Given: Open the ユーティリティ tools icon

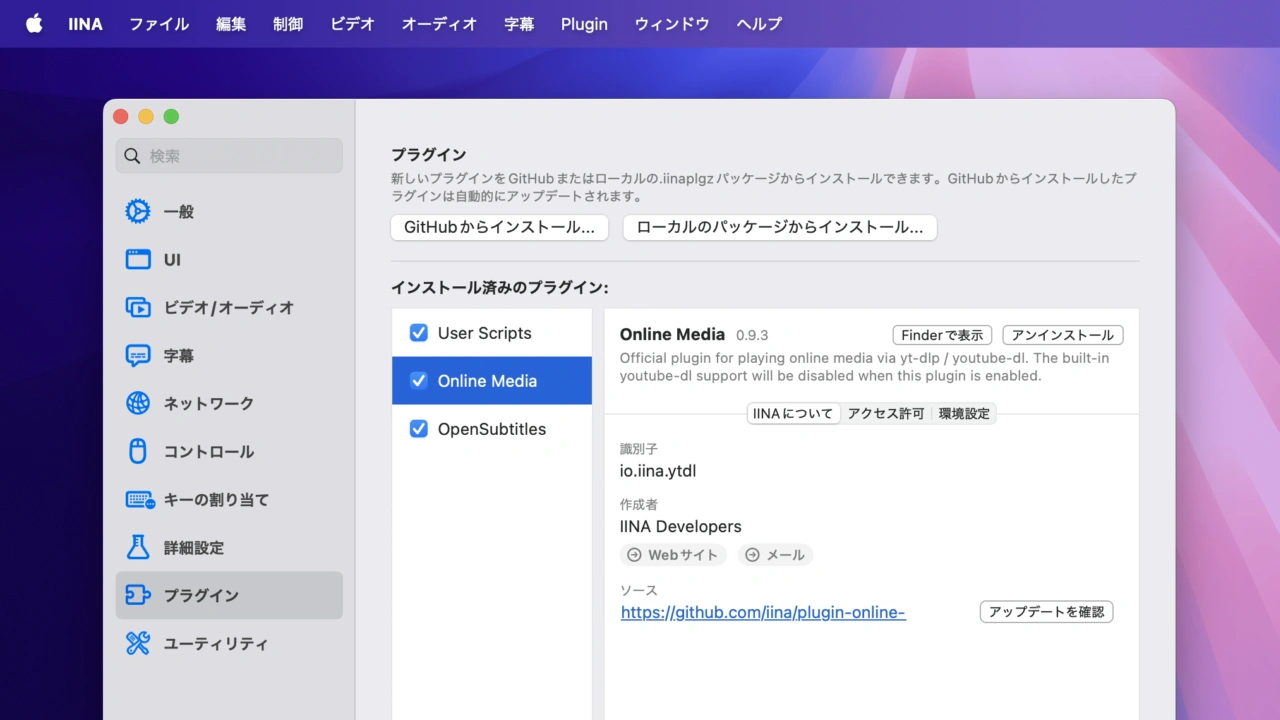Looking at the screenshot, I should (137, 644).
